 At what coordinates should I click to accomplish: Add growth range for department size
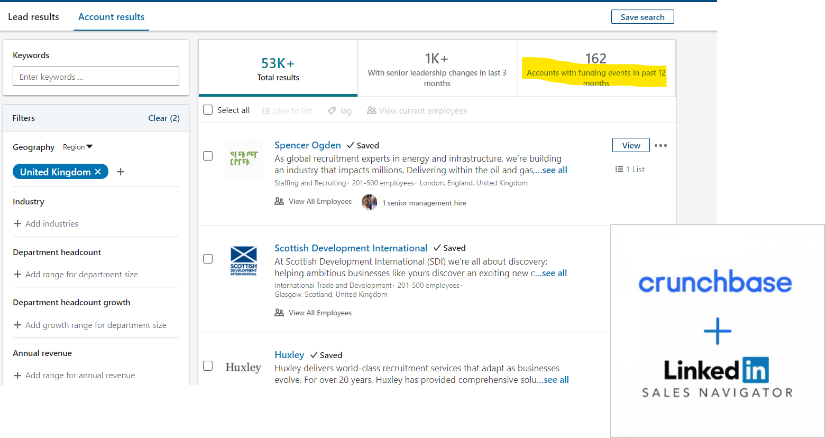90,325
